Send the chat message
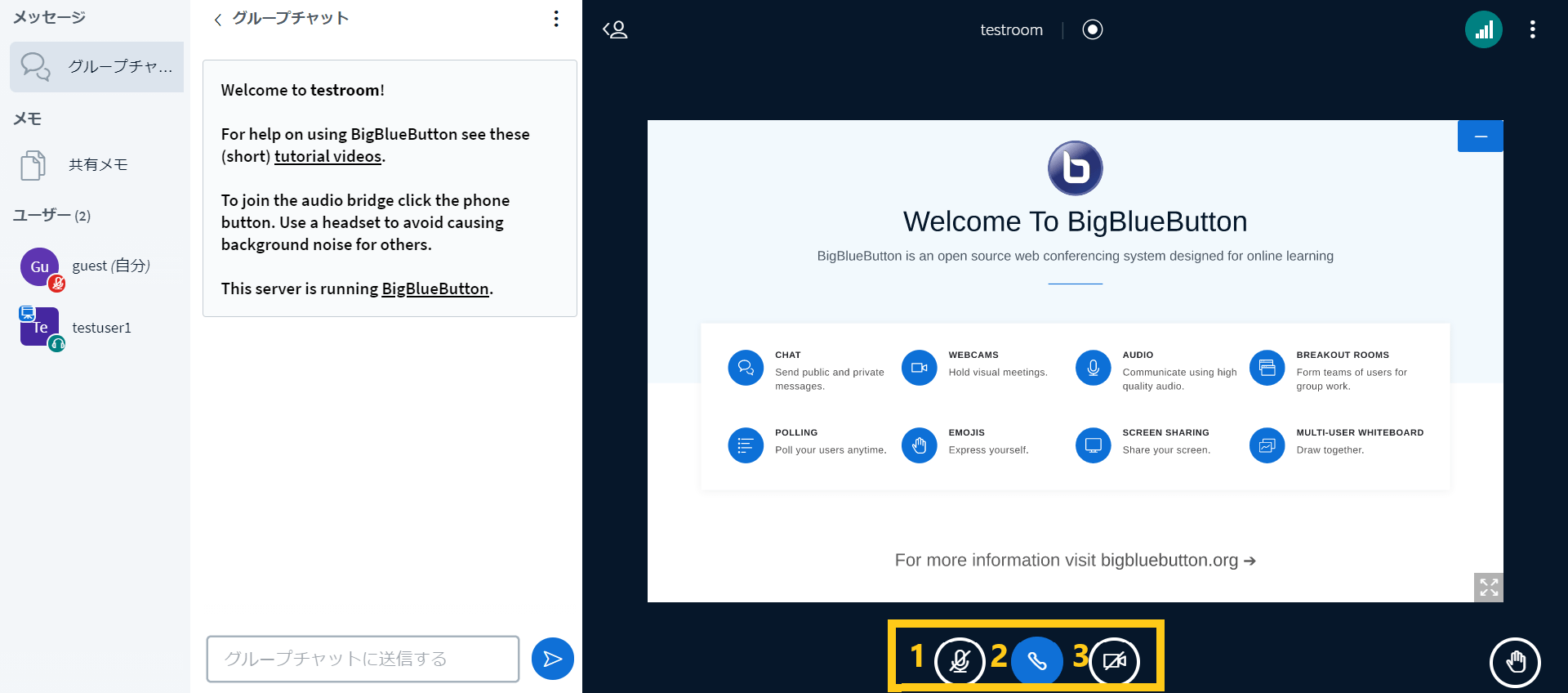1568x693 pixels. [552, 659]
